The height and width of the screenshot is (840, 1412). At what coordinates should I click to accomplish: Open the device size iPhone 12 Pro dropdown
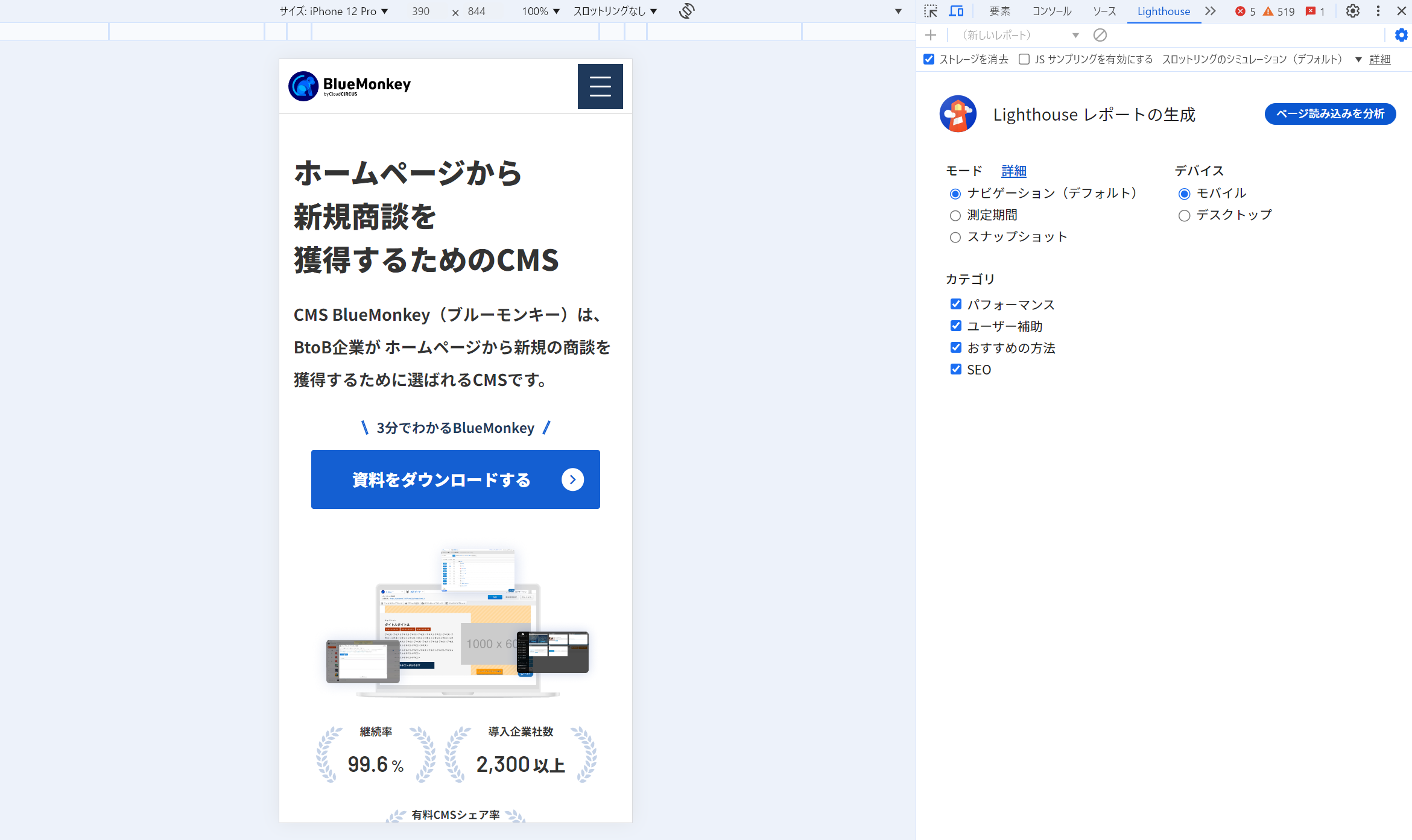tap(334, 11)
